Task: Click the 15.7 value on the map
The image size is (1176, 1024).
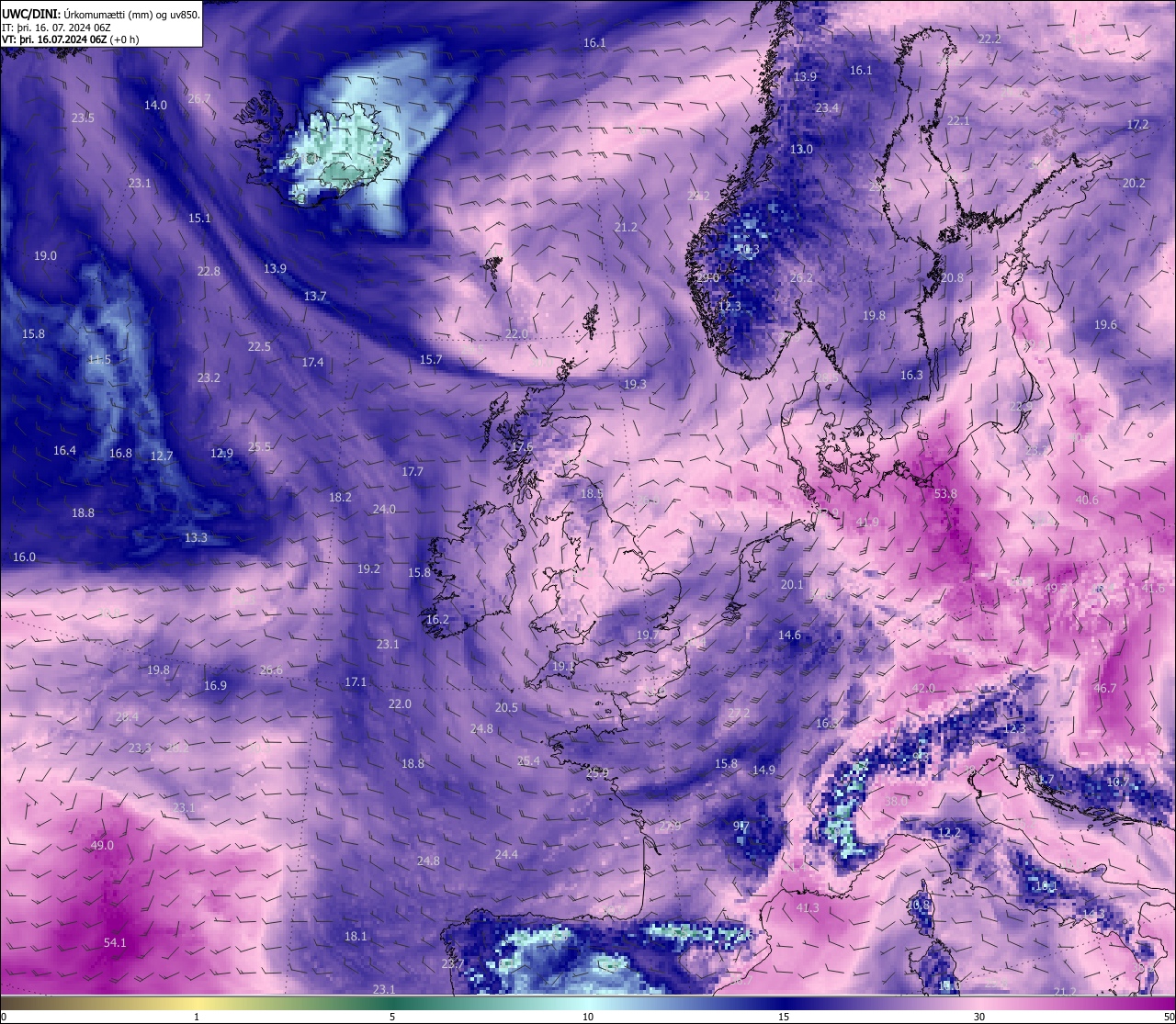Action: 431,359
